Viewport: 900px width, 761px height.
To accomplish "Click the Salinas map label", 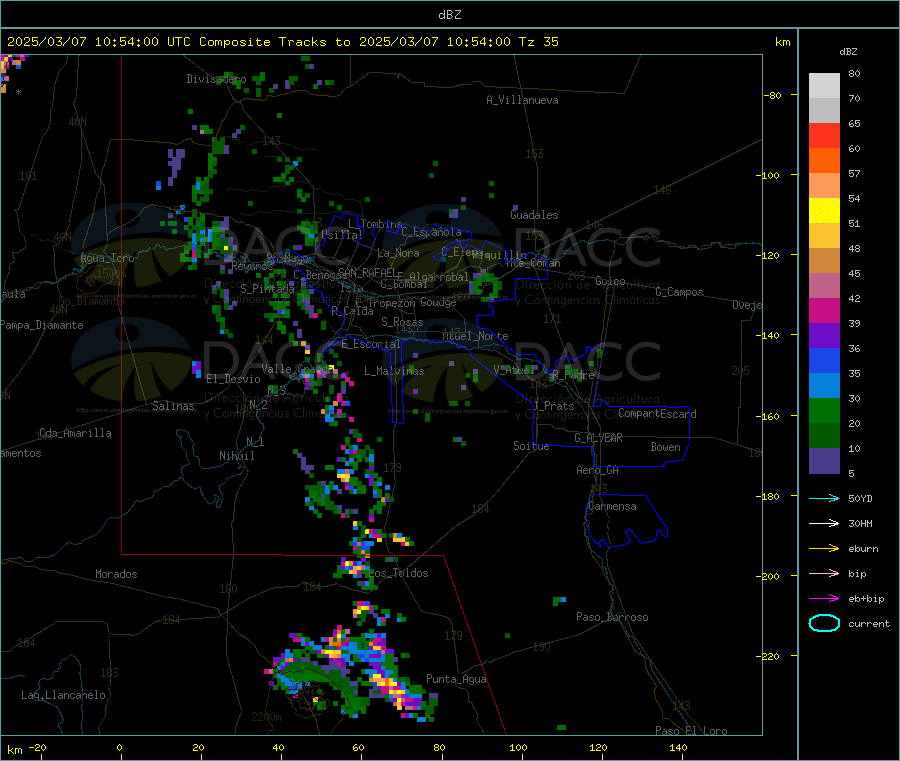I will 173,406.
